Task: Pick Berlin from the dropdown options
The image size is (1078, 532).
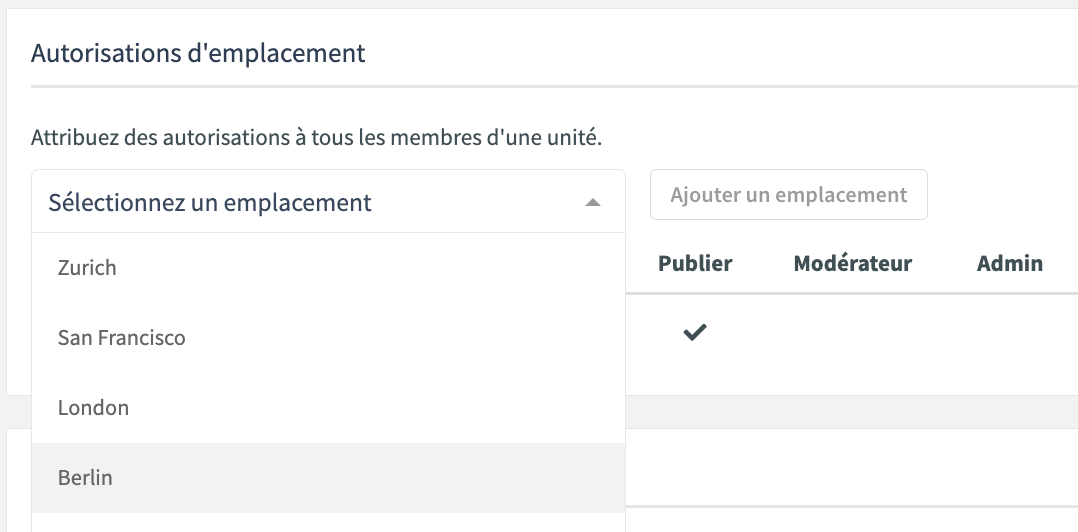Action: 329,478
